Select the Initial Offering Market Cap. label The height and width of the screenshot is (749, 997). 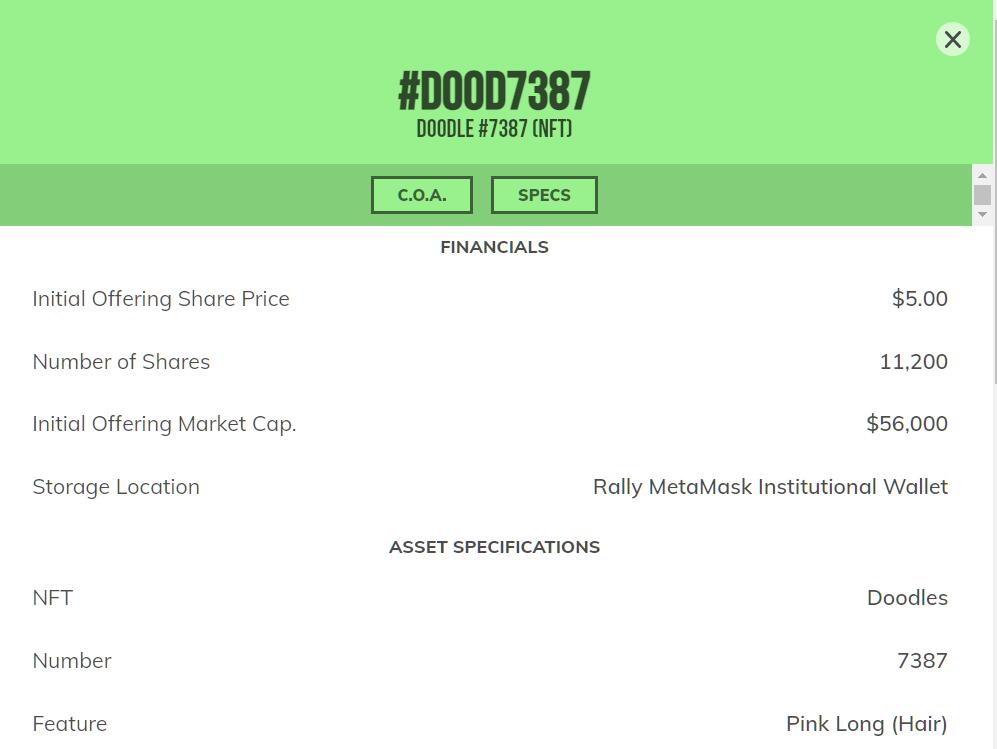coord(164,424)
